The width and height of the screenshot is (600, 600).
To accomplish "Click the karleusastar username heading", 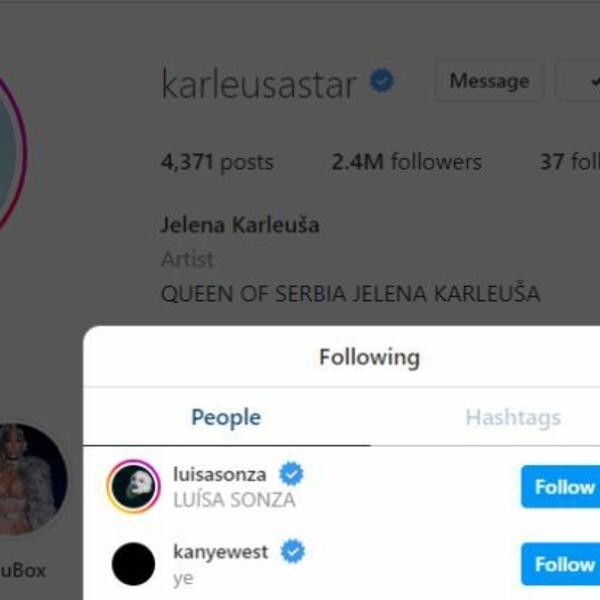I will pos(259,84).
